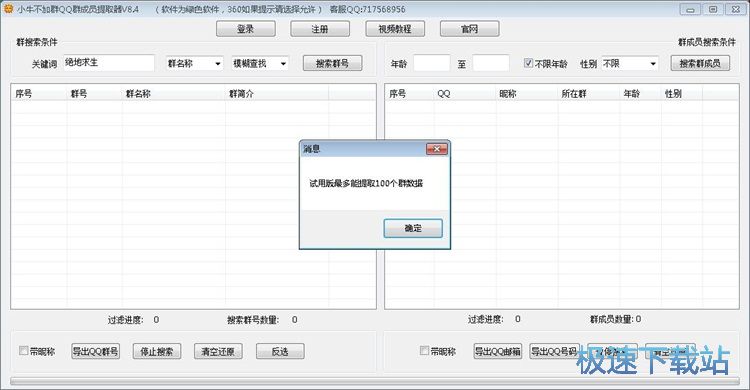The height and width of the screenshot is (390, 750).
Task: Maximize the main application window
Action: [x=713, y=9]
